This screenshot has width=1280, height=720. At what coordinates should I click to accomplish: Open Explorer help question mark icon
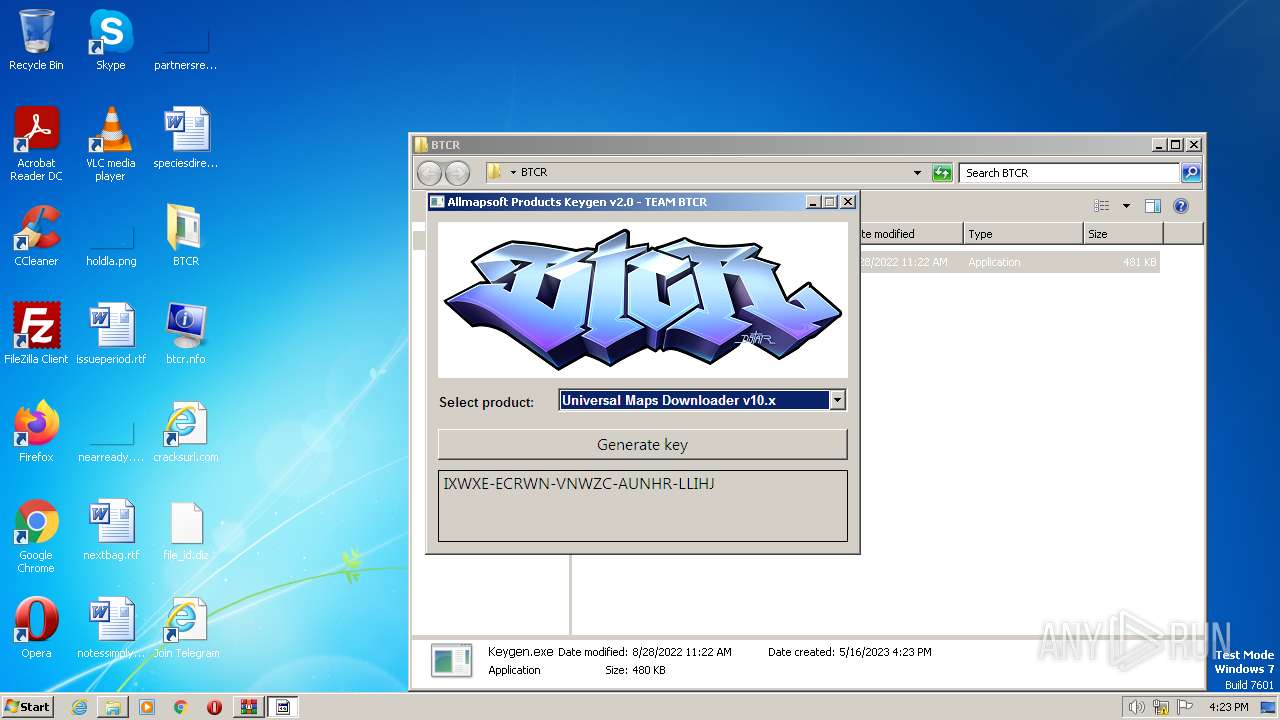(x=1181, y=206)
